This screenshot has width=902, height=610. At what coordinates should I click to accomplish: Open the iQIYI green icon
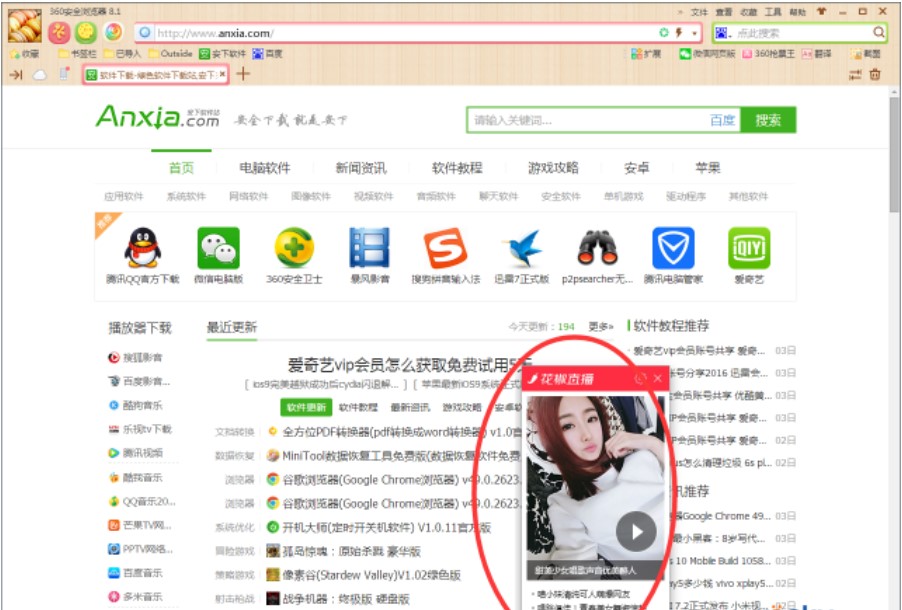tap(748, 247)
